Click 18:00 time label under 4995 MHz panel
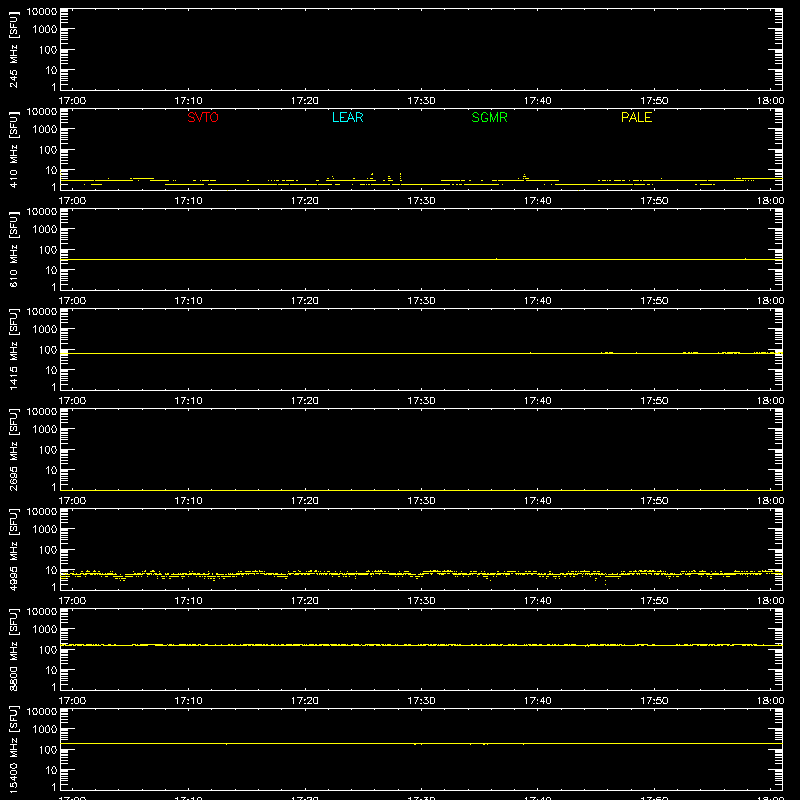The image size is (800, 800). click(x=770, y=601)
